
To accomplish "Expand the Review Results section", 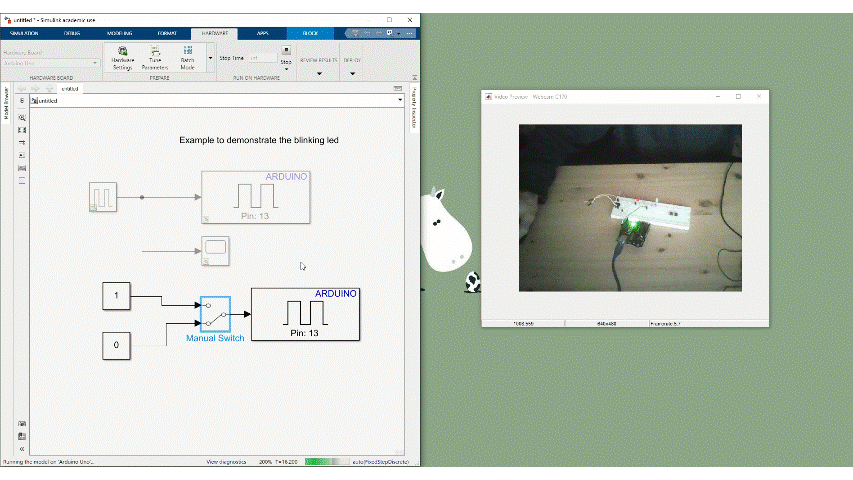I will click(x=319, y=73).
